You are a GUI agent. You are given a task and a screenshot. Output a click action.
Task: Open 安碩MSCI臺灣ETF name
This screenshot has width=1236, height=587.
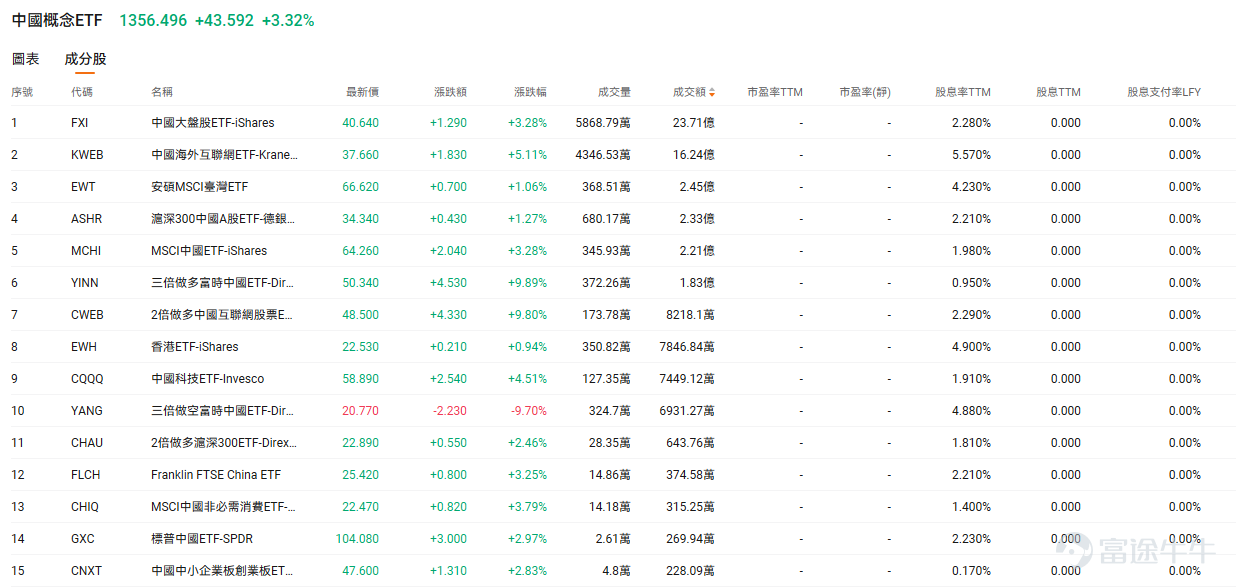[x=200, y=187]
